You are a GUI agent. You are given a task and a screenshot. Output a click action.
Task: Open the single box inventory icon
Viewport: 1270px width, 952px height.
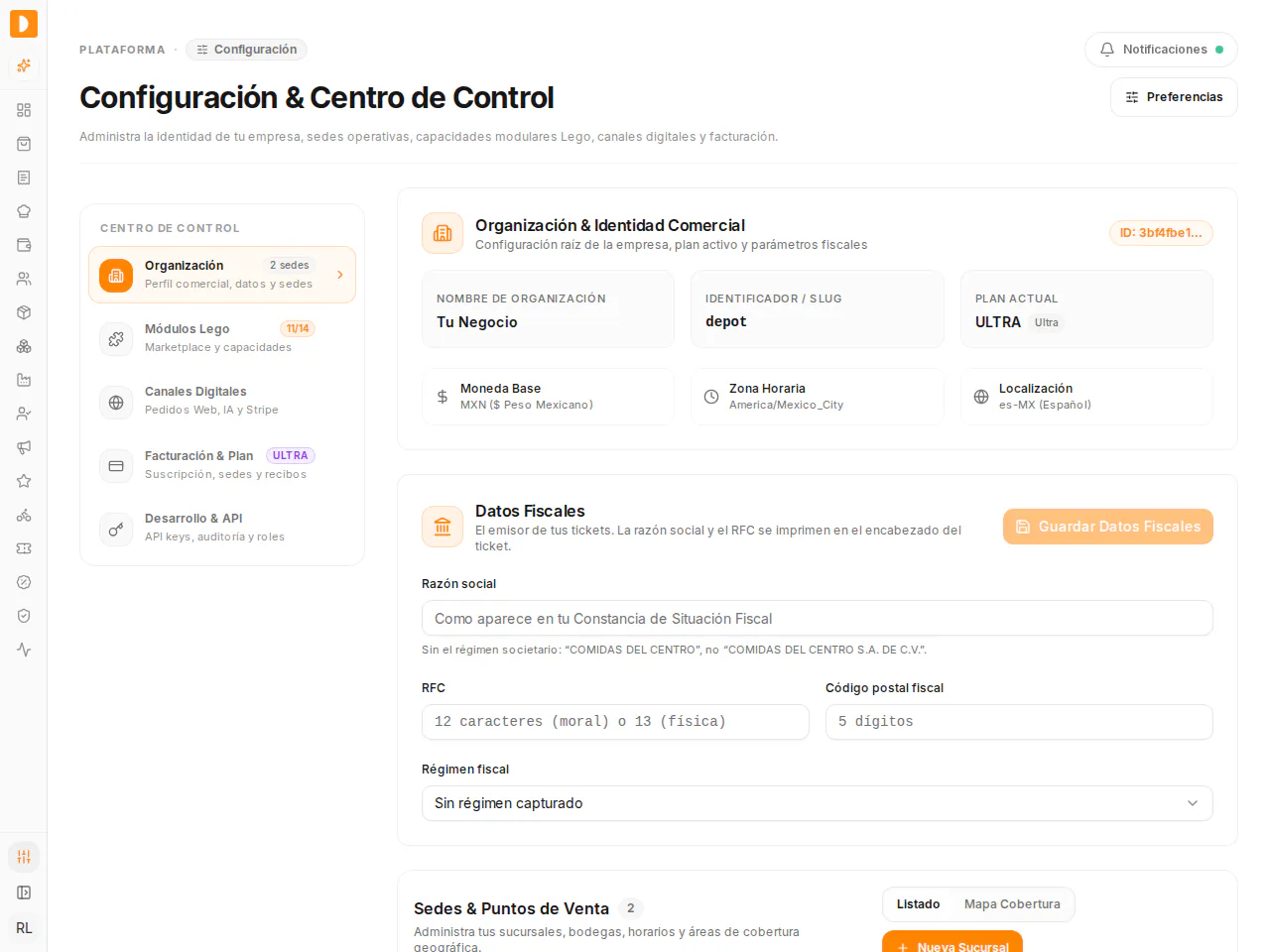coord(24,312)
